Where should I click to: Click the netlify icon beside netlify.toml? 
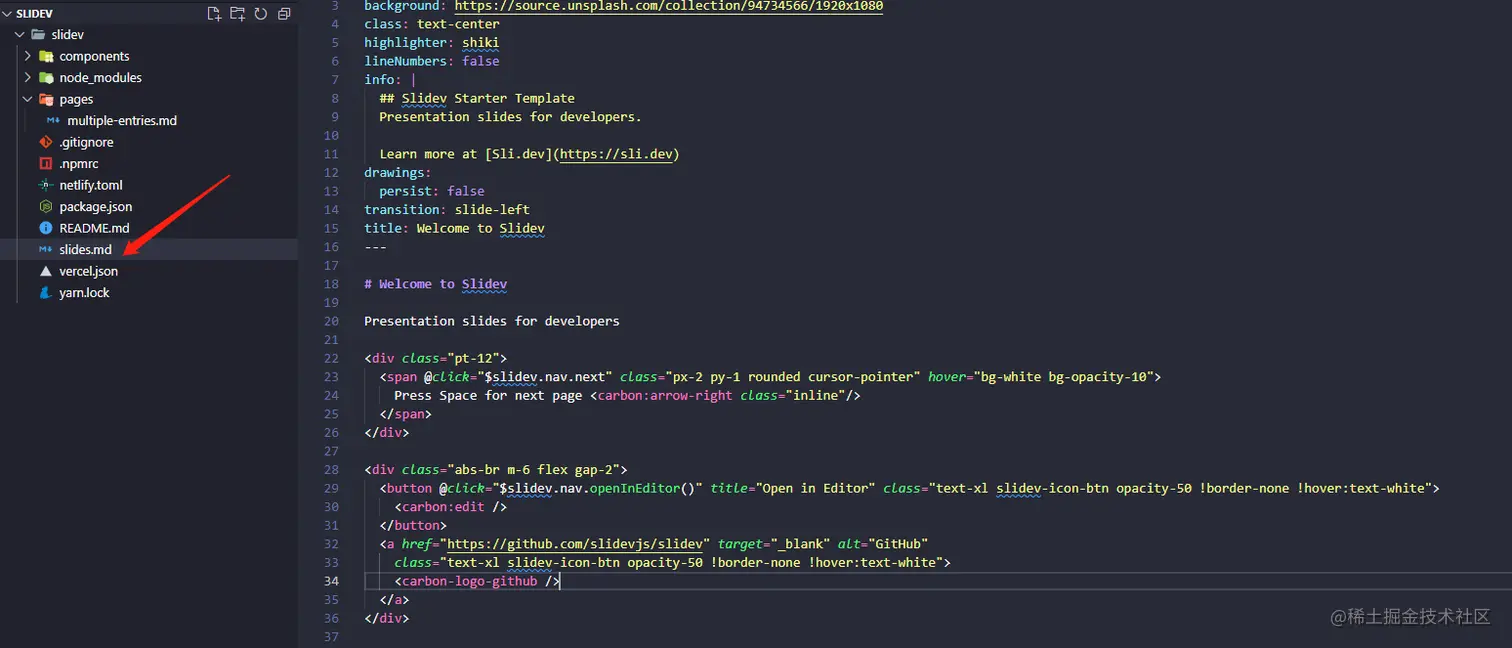(45, 185)
